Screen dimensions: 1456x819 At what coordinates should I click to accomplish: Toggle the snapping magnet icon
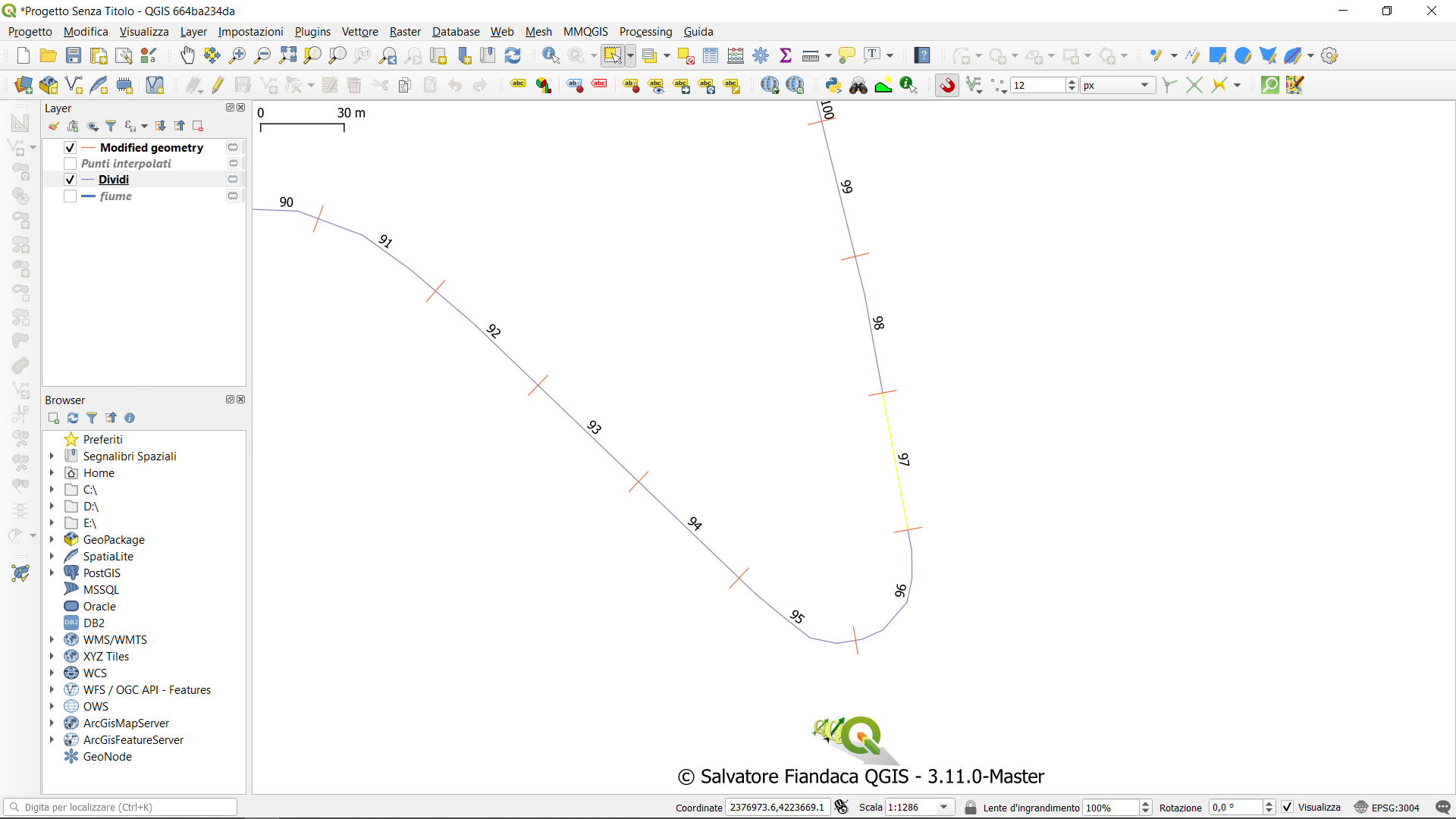947,85
